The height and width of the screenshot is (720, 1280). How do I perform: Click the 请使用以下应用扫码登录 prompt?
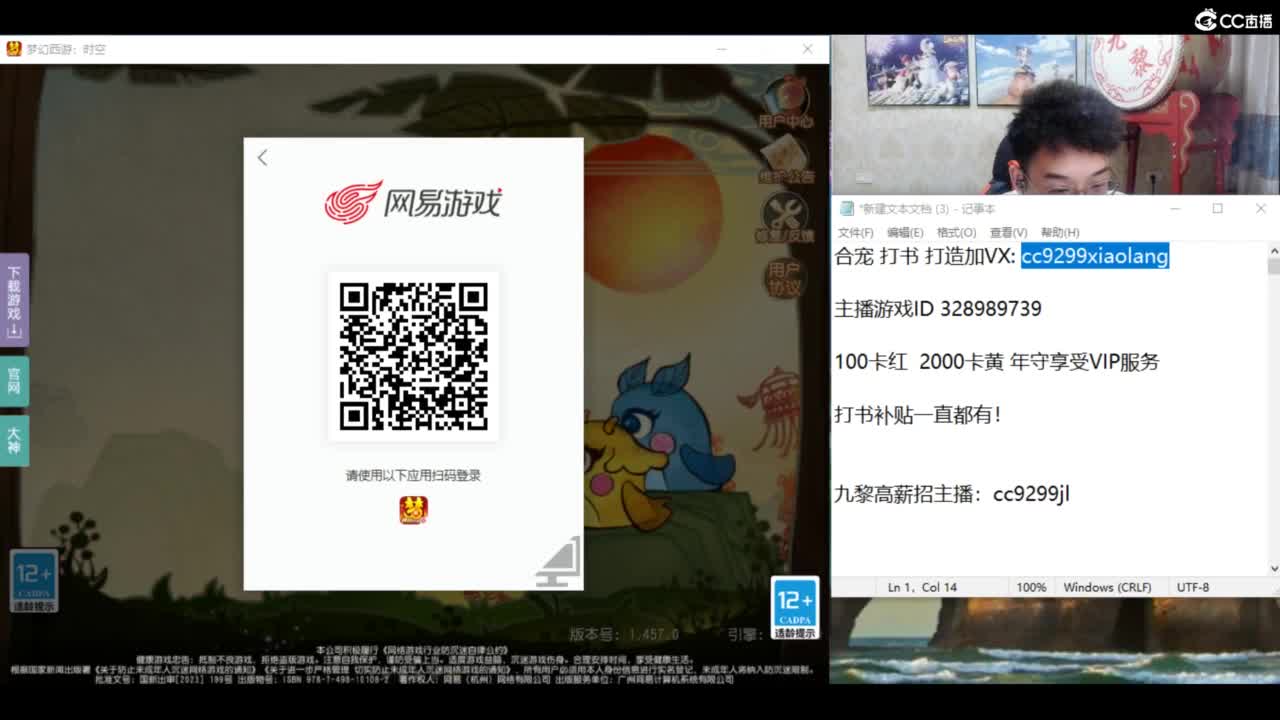pyautogui.click(x=413, y=475)
